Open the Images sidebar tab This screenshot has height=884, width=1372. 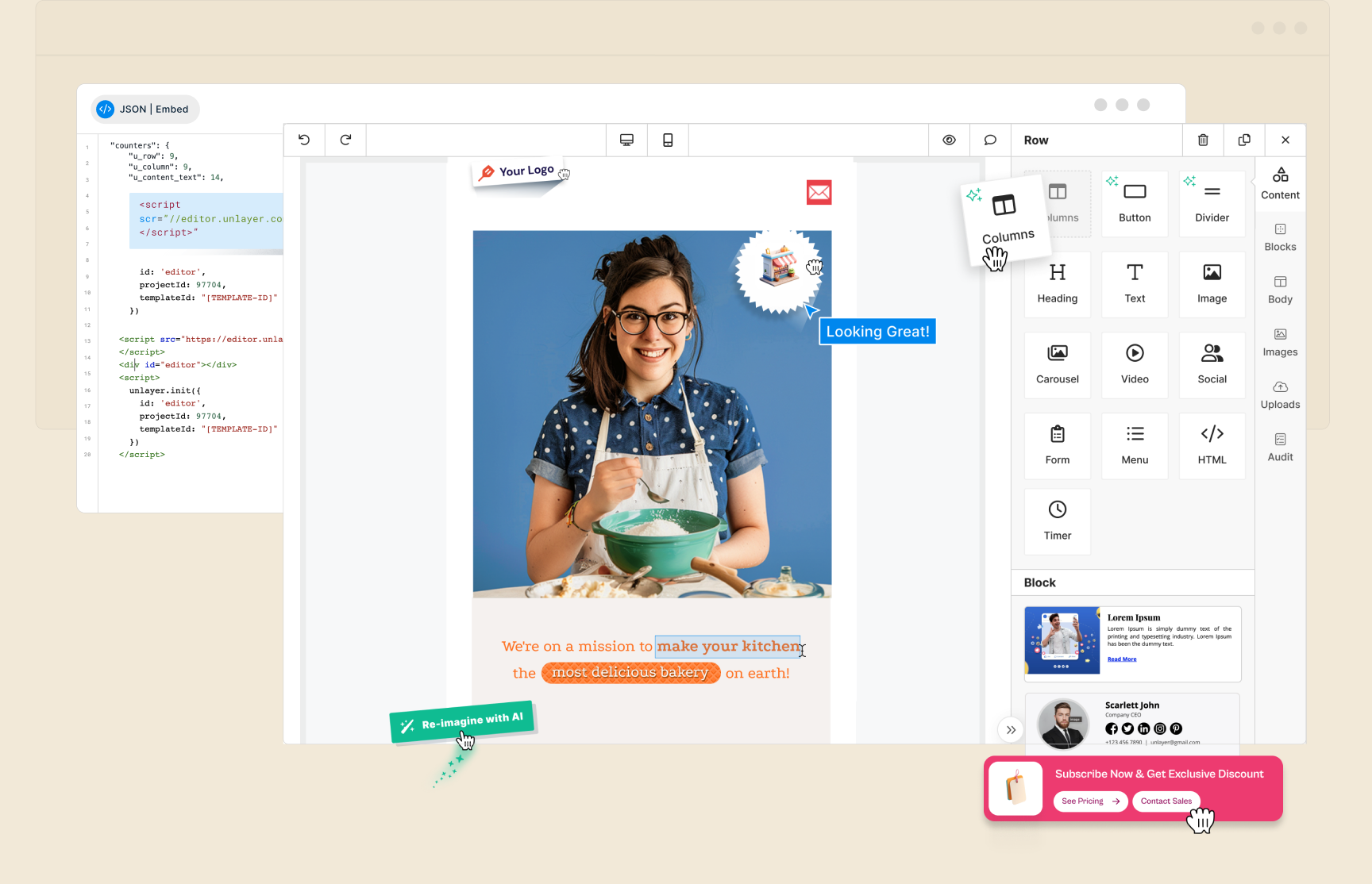1280,343
